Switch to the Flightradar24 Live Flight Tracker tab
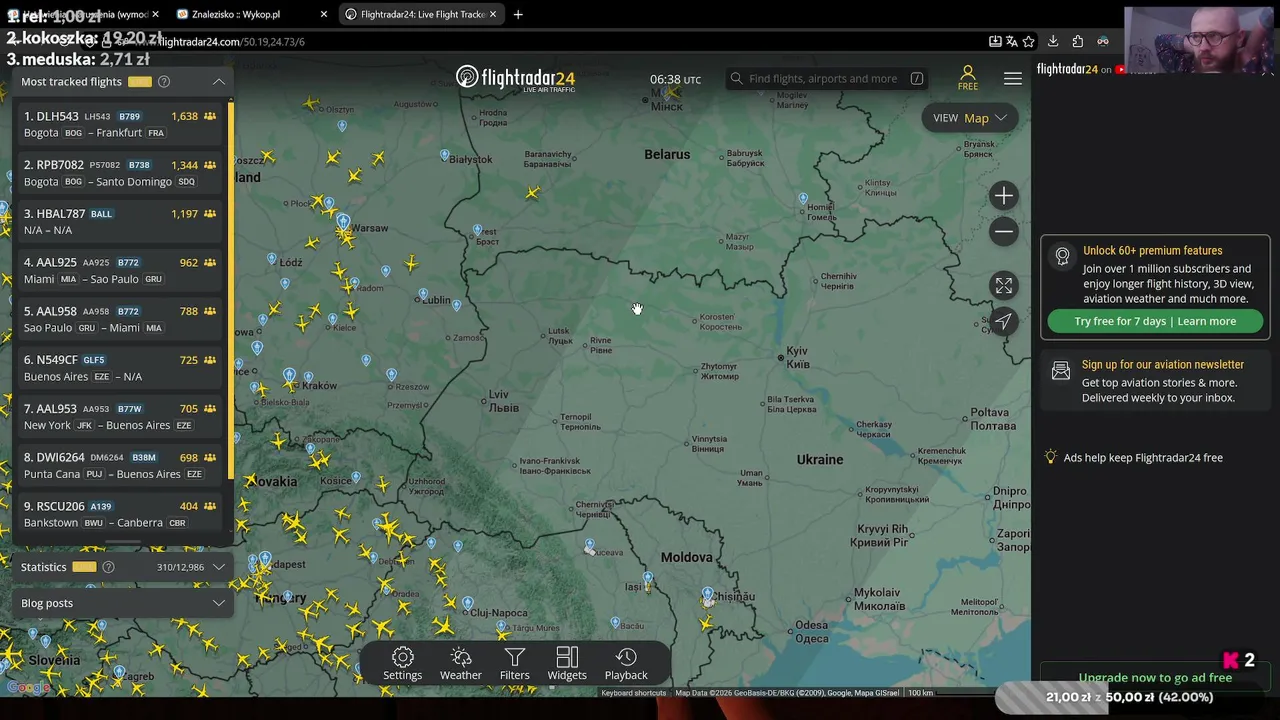The width and height of the screenshot is (1280, 720). [421, 14]
